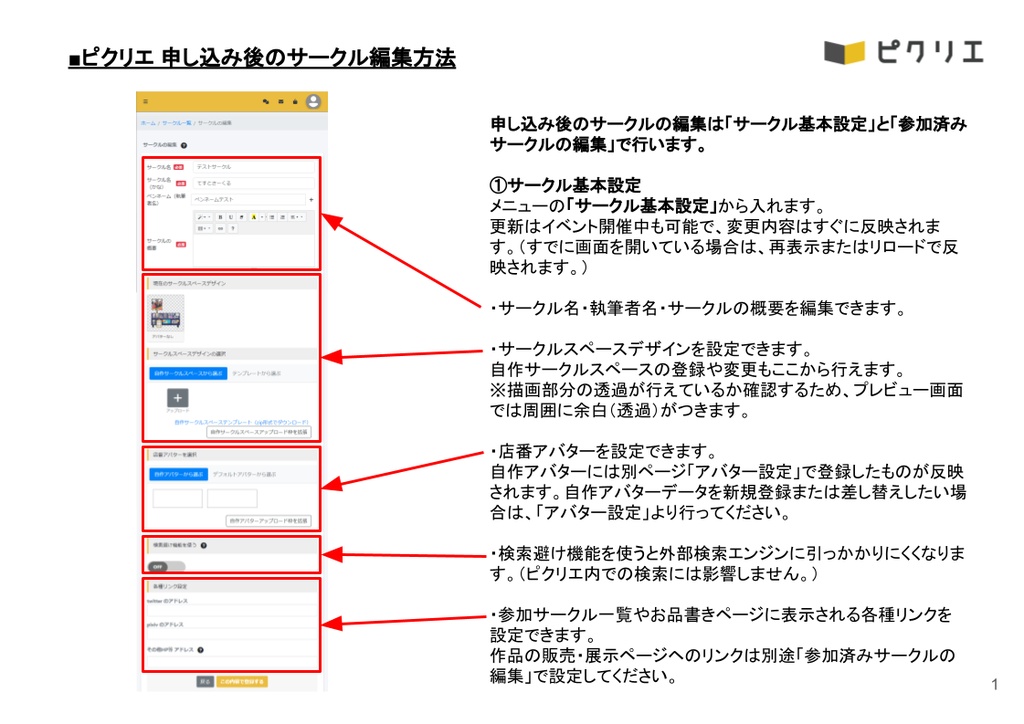Click 自作アバターアップロード枠を拡張 button
This screenshot has height=724, width=1024.
[268, 521]
